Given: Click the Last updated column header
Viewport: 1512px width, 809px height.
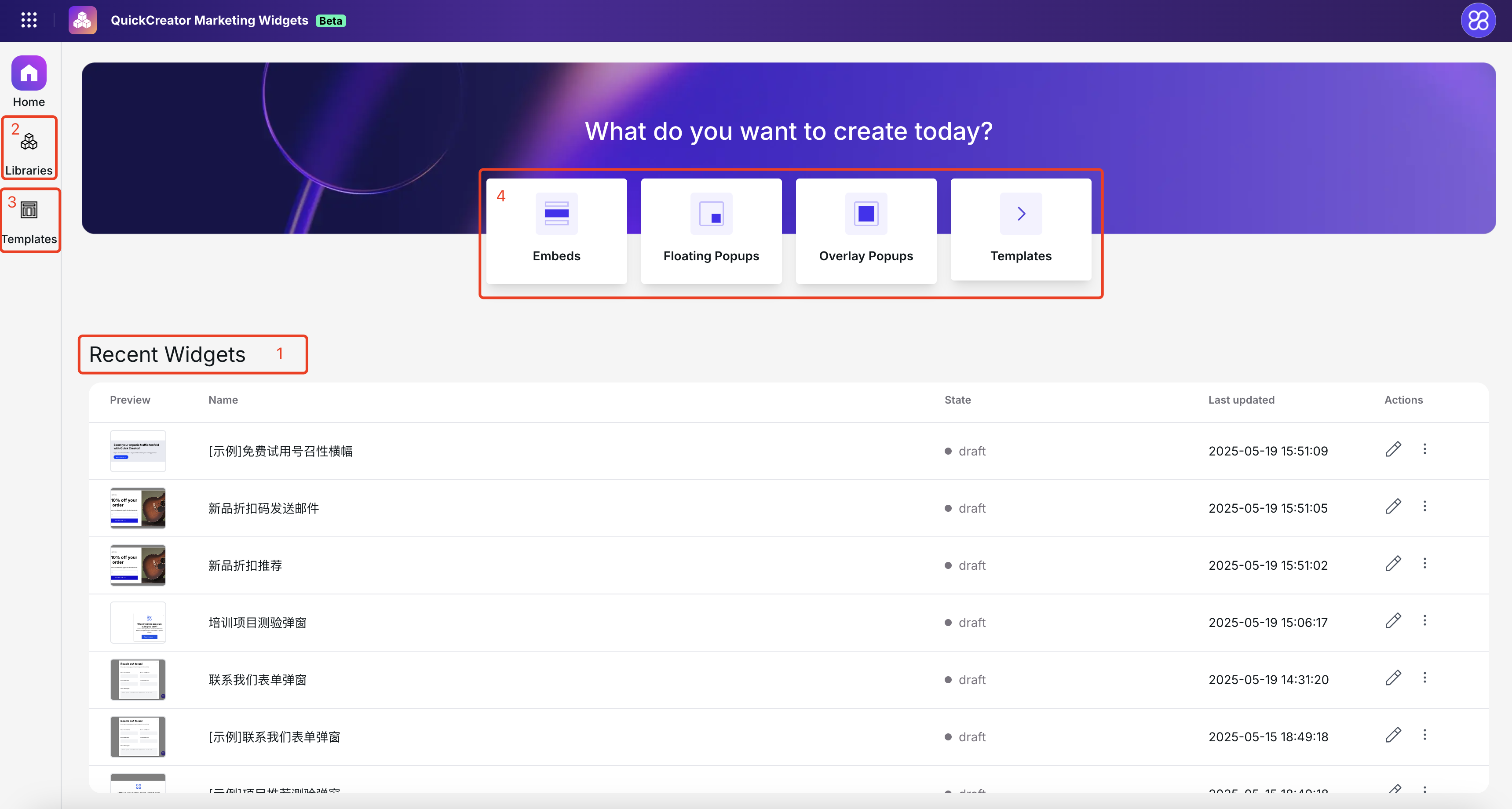Looking at the screenshot, I should [1241, 400].
